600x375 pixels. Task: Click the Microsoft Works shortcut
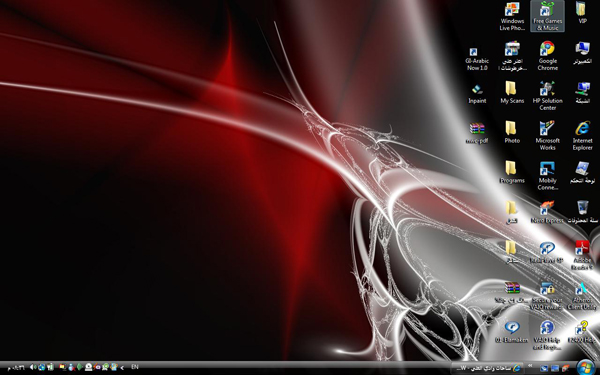pos(547,135)
